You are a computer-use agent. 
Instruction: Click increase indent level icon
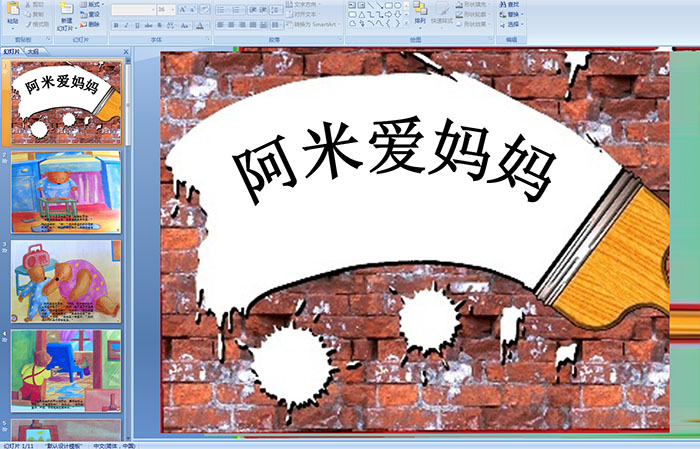264,10
